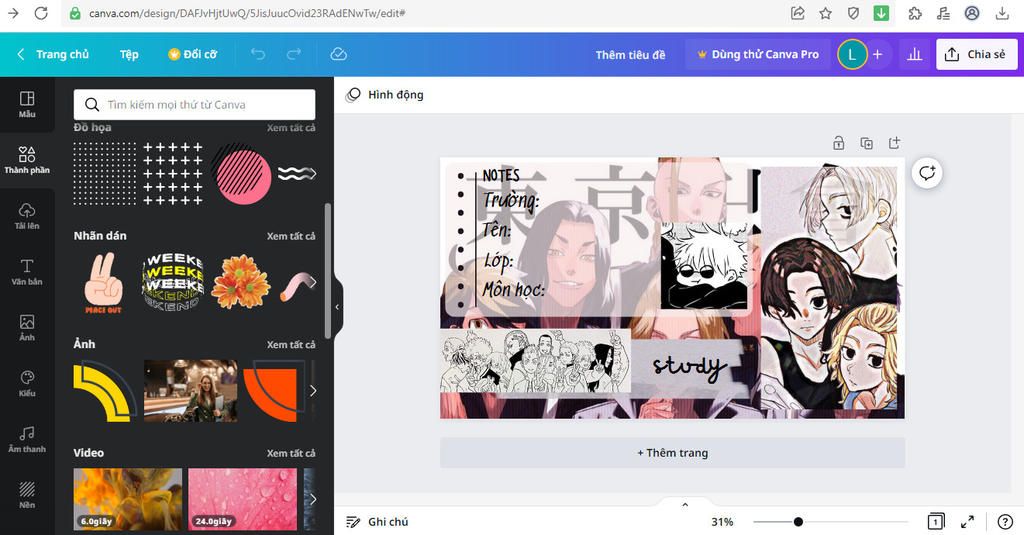Open the L user avatar
The image size is (1024, 535).
852,55
